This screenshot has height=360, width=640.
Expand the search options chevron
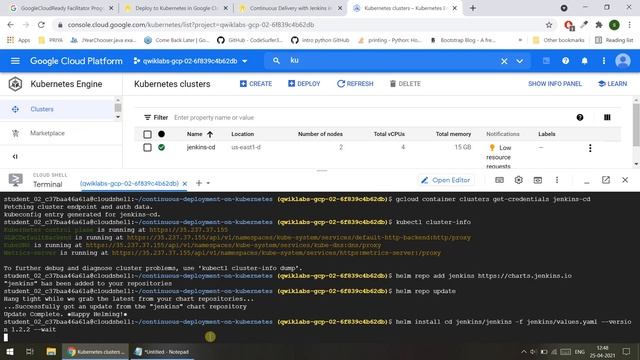(x=519, y=61)
